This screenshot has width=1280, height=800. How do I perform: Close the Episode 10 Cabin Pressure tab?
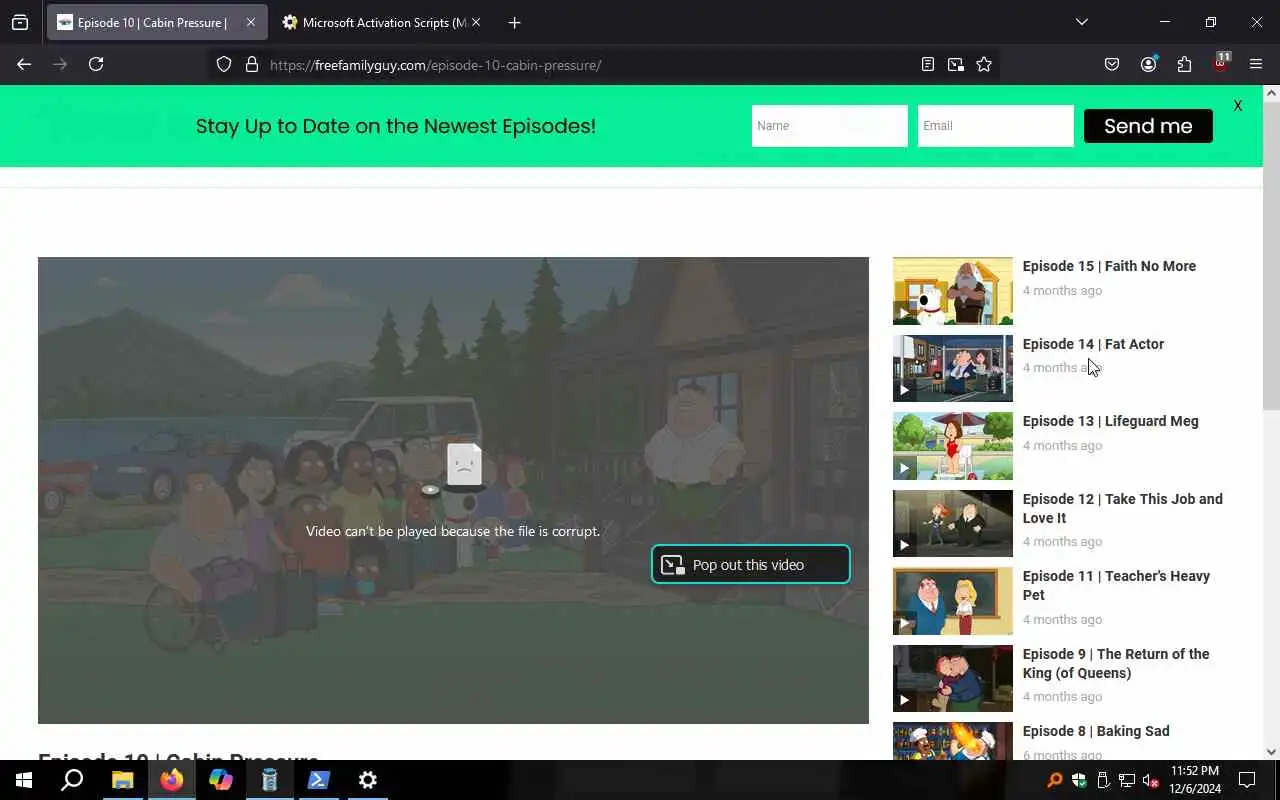[x=250, y=22]
